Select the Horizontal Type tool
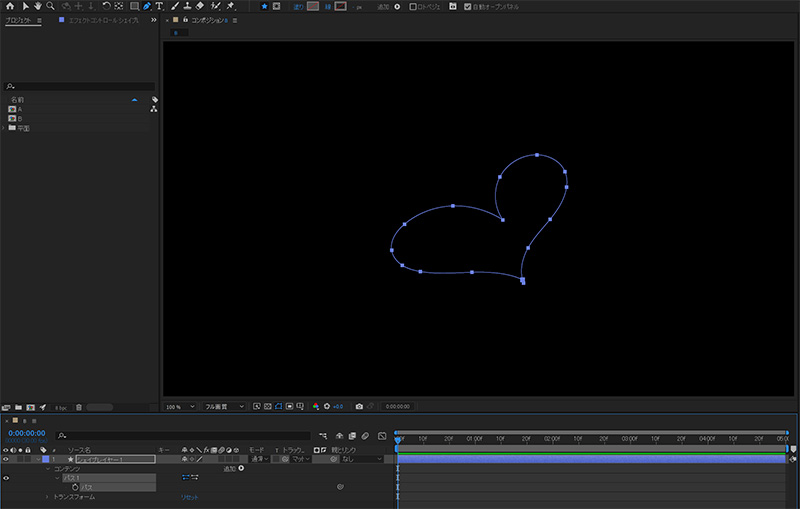This screenshot has width=800, height=509. (x=160, y=6)
